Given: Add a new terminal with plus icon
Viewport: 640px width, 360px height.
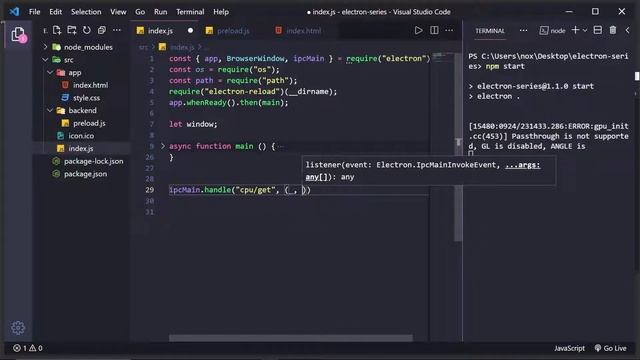Looking at the screenshot, I should click(575, 30).
